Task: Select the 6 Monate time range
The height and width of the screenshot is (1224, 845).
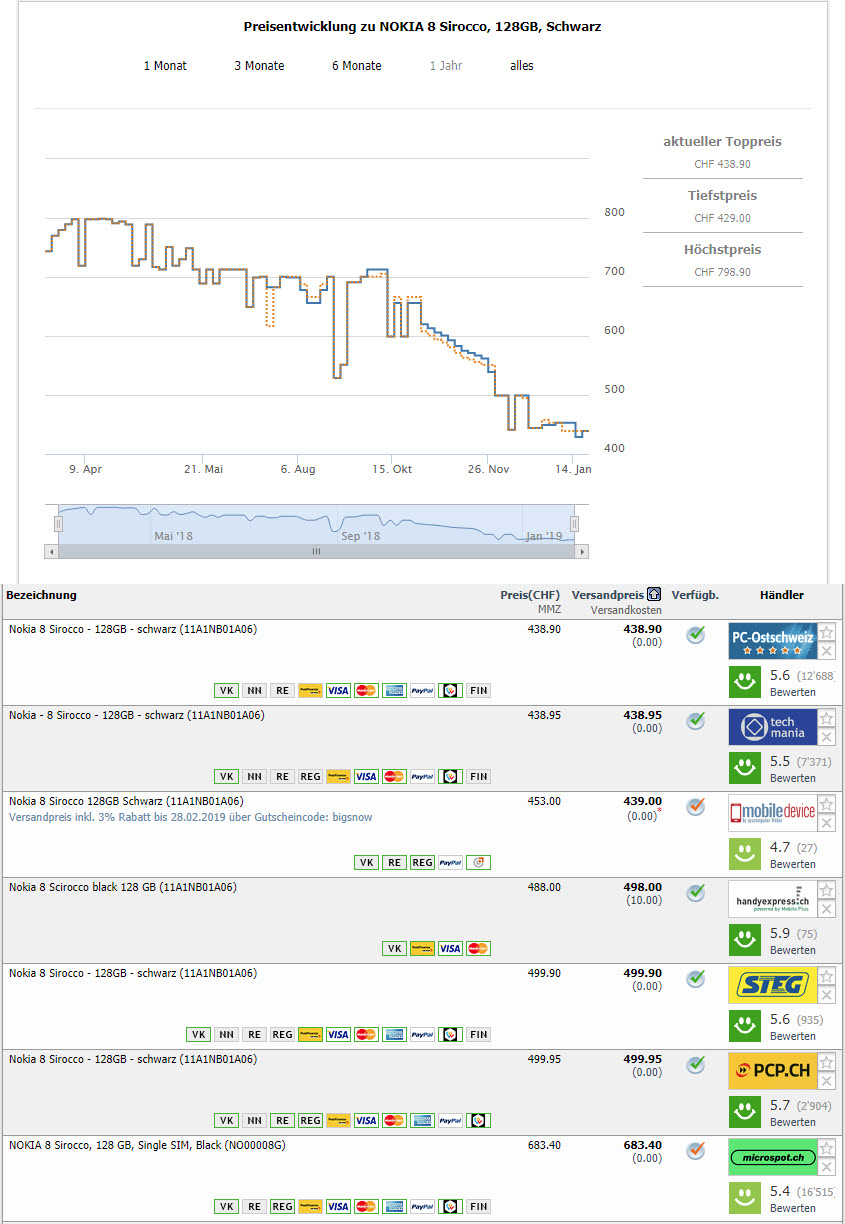Action: pyautogui.click(x=357, y=66)
